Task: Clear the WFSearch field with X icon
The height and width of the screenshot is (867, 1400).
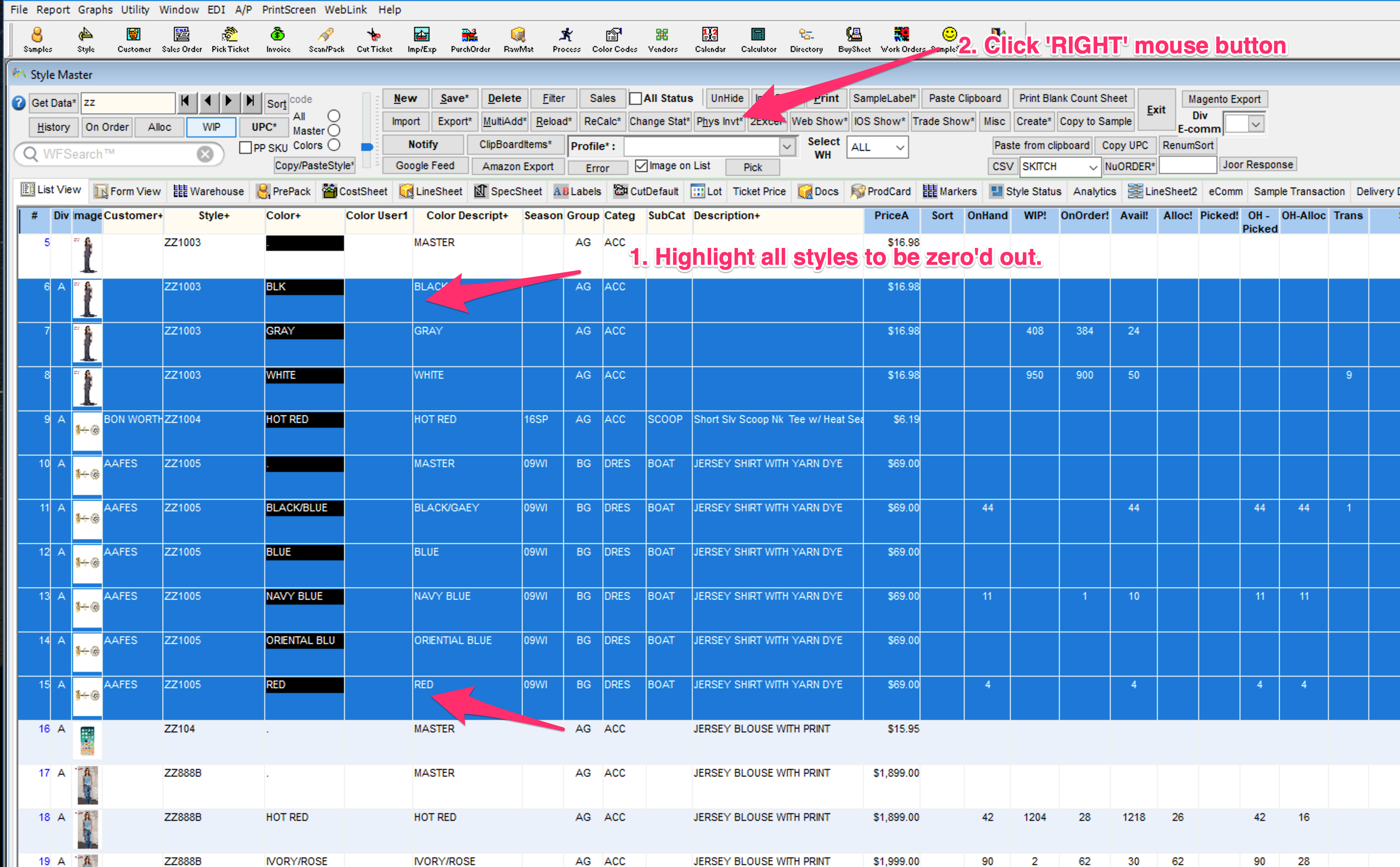Action: [x=205, y=154]
